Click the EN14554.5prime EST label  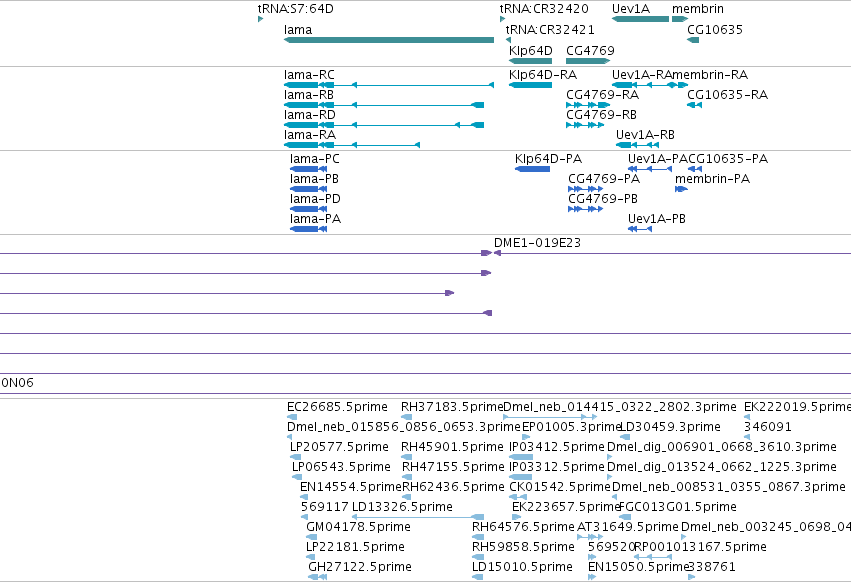click(x=351, y=487)
